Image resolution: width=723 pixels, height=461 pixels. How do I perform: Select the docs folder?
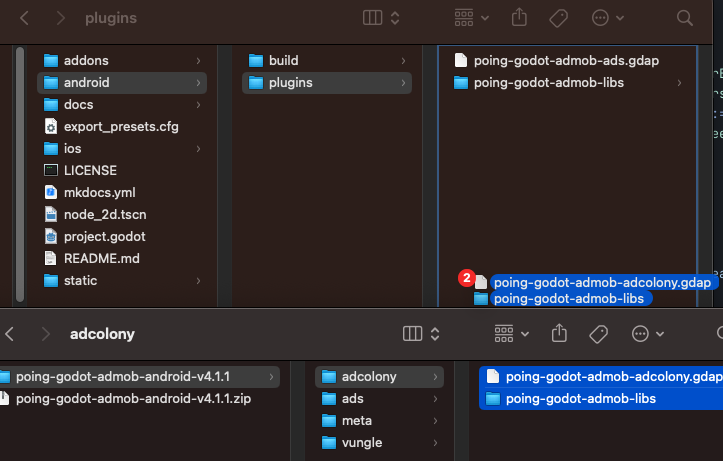coord(122,105)
